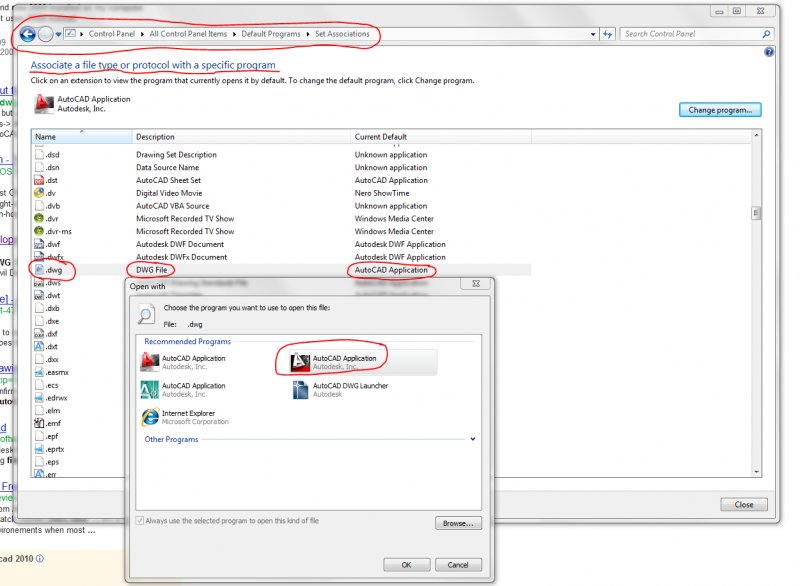Select the .dwf file type icon
This screenshot has width=800, height=586.
click(39, 244)
